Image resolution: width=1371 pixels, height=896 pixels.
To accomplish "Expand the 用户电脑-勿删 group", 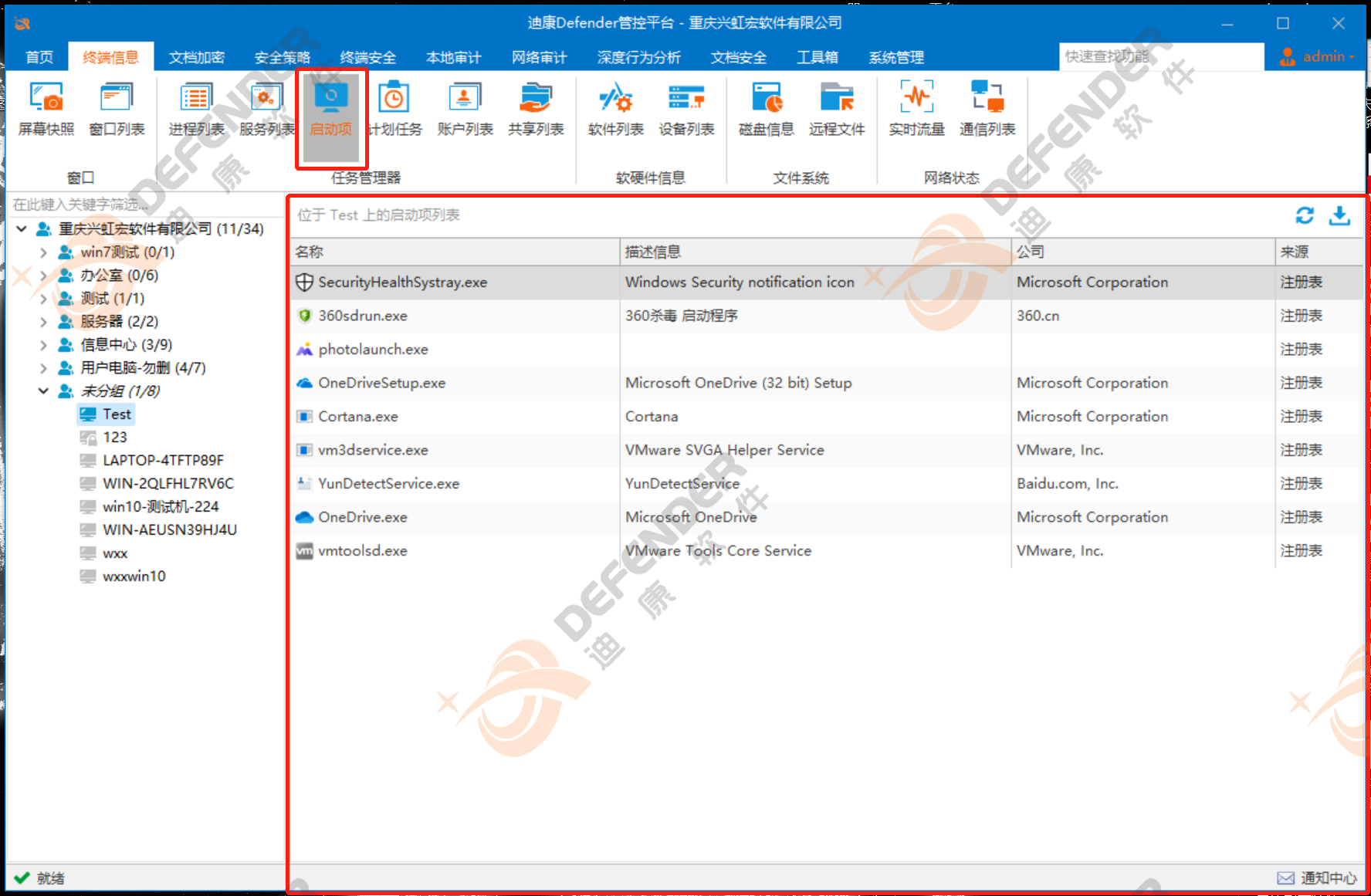I will (x=43, y=368).
